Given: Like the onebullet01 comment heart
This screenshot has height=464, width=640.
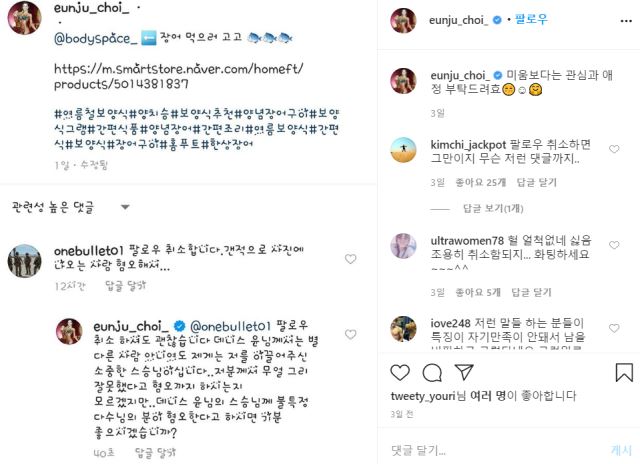Looking at the screenshot, I should point(351,259).
